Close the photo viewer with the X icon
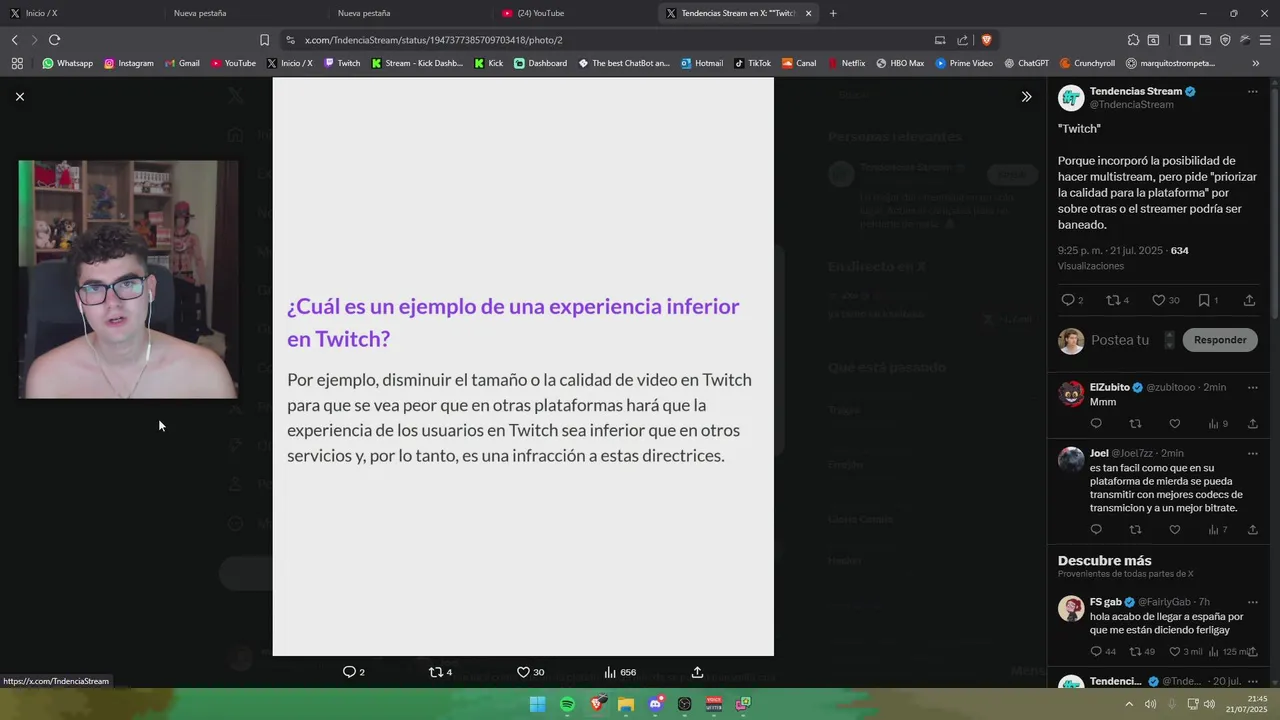1280x720 pixels. [x=20, y=96]
